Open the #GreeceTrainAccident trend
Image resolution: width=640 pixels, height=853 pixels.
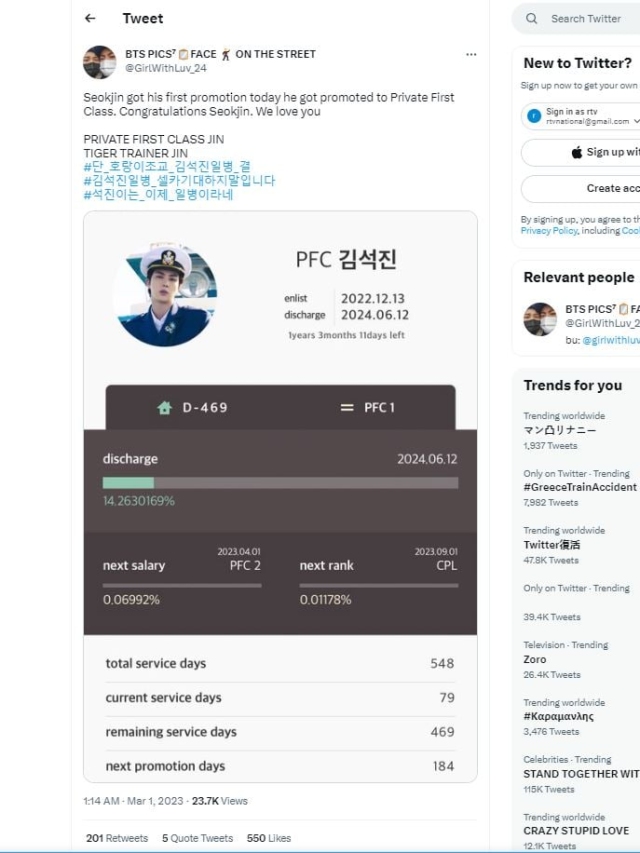coord(580,487)
